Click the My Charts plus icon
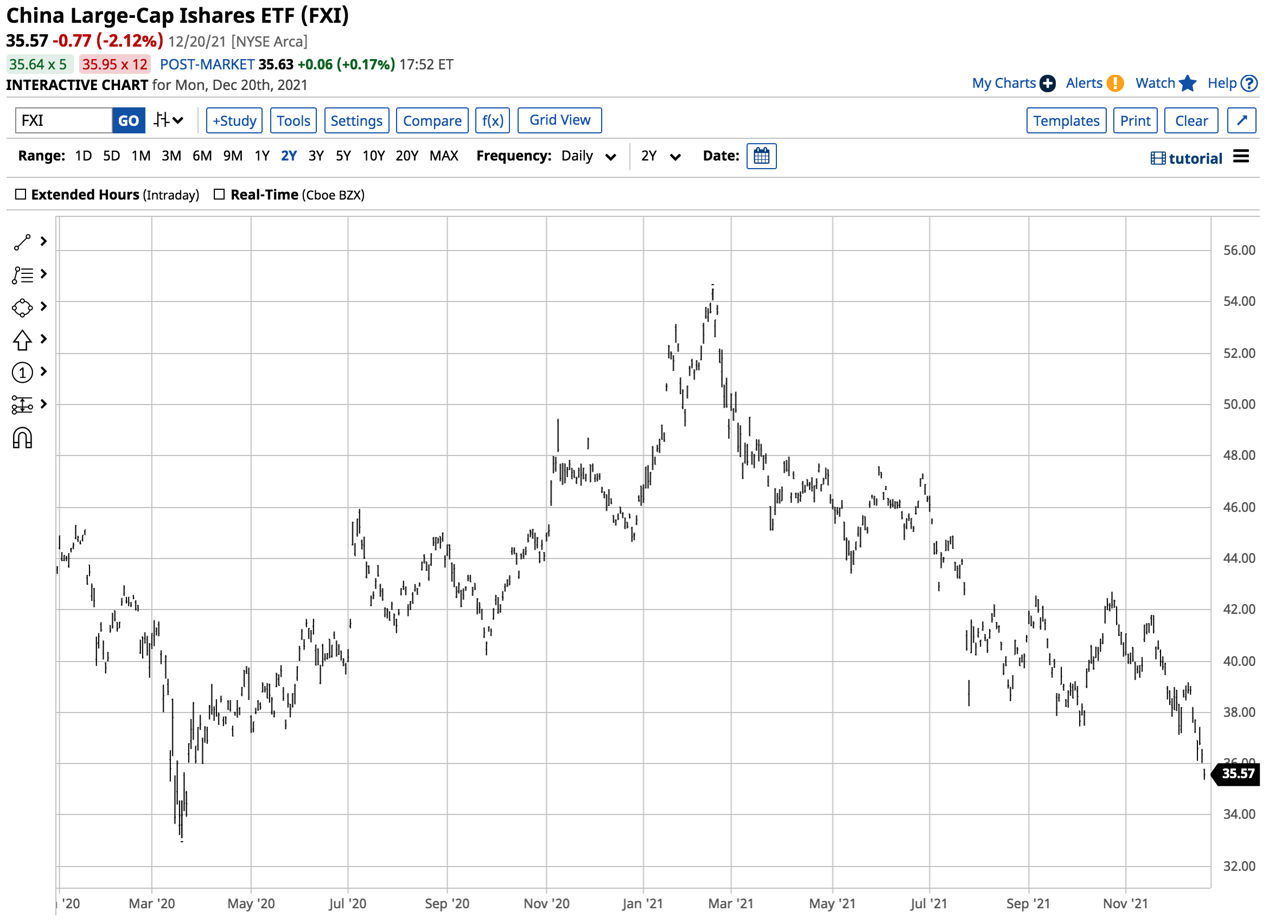This screenshot has height=924, width=1288. click(1048, 84)
